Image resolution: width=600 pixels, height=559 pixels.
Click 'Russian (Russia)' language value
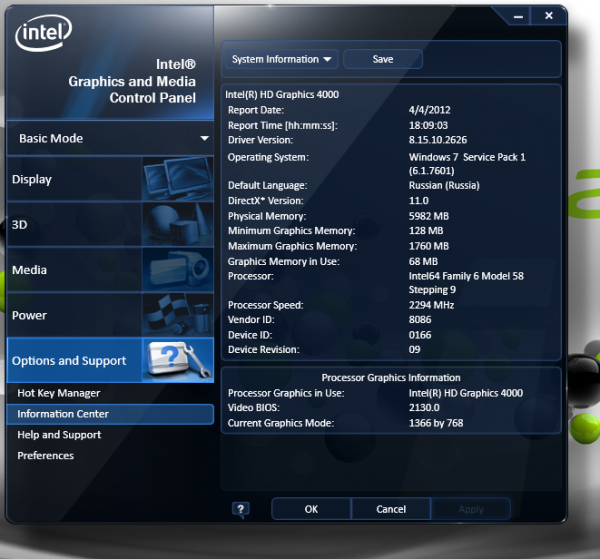(444, 186)
